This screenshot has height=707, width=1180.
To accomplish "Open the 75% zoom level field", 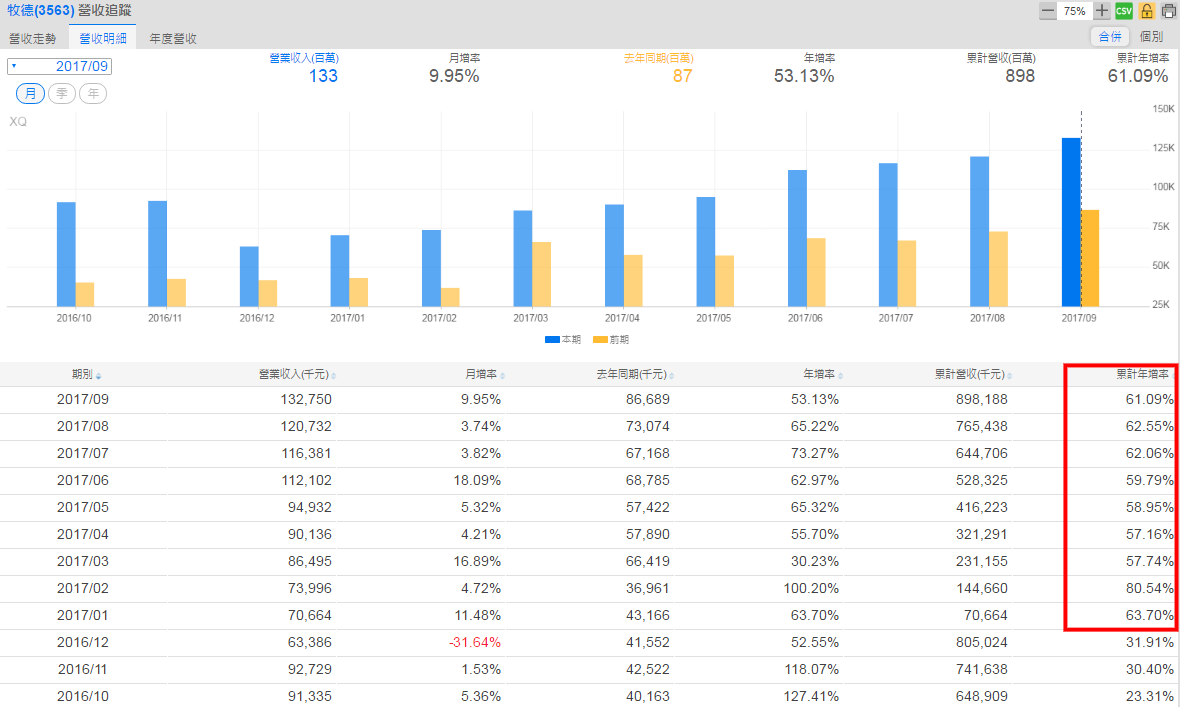I will coord(1075,11).
